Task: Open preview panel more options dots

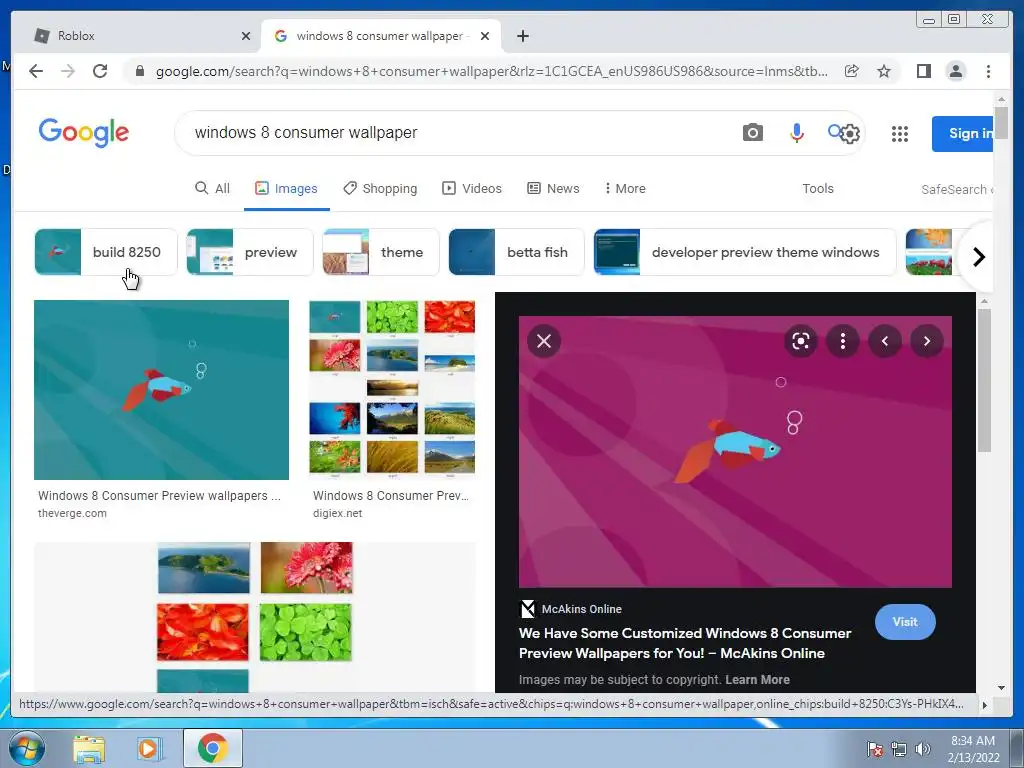Action: (x=842, y=341)
